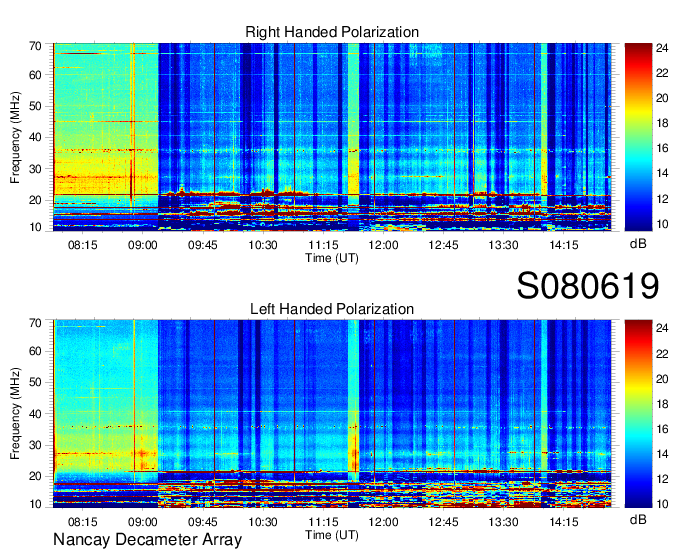Click the 50 MHz tick of top plot
This screenshot has width=680, height=552.
pyautogui.click(x=35, y=106)
